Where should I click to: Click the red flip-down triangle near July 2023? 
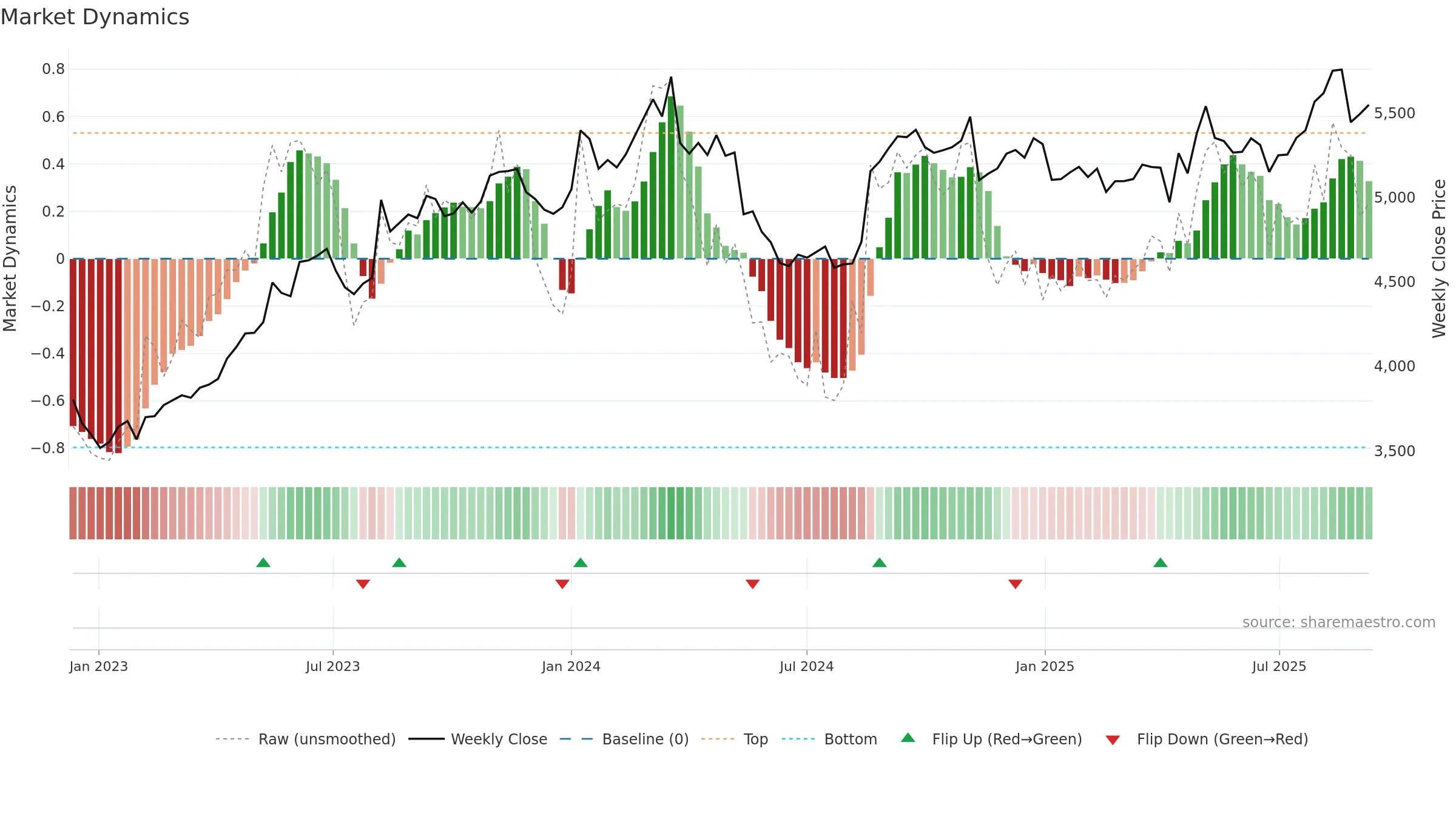click(363, 584)
